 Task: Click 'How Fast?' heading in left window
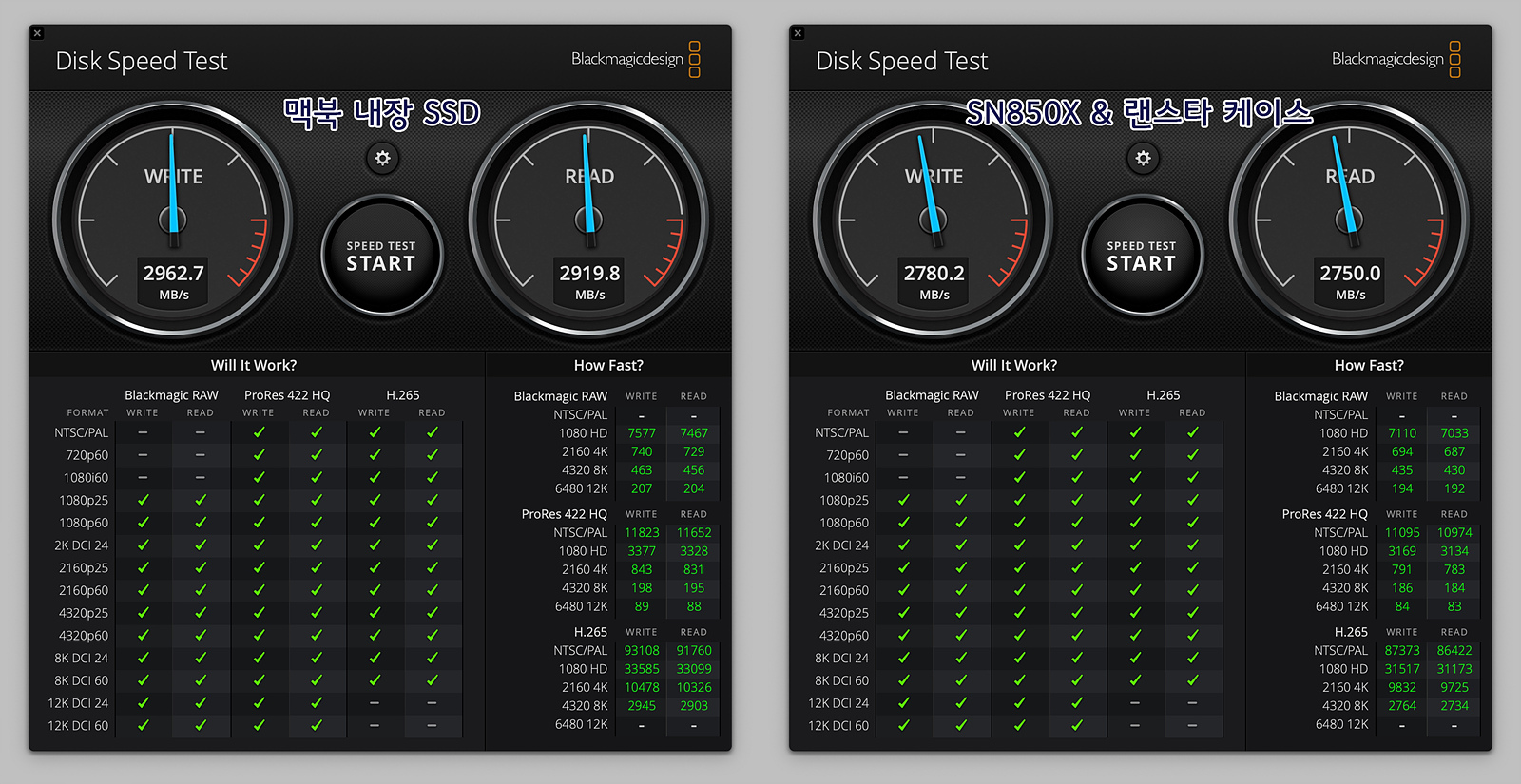pos(608,365)
